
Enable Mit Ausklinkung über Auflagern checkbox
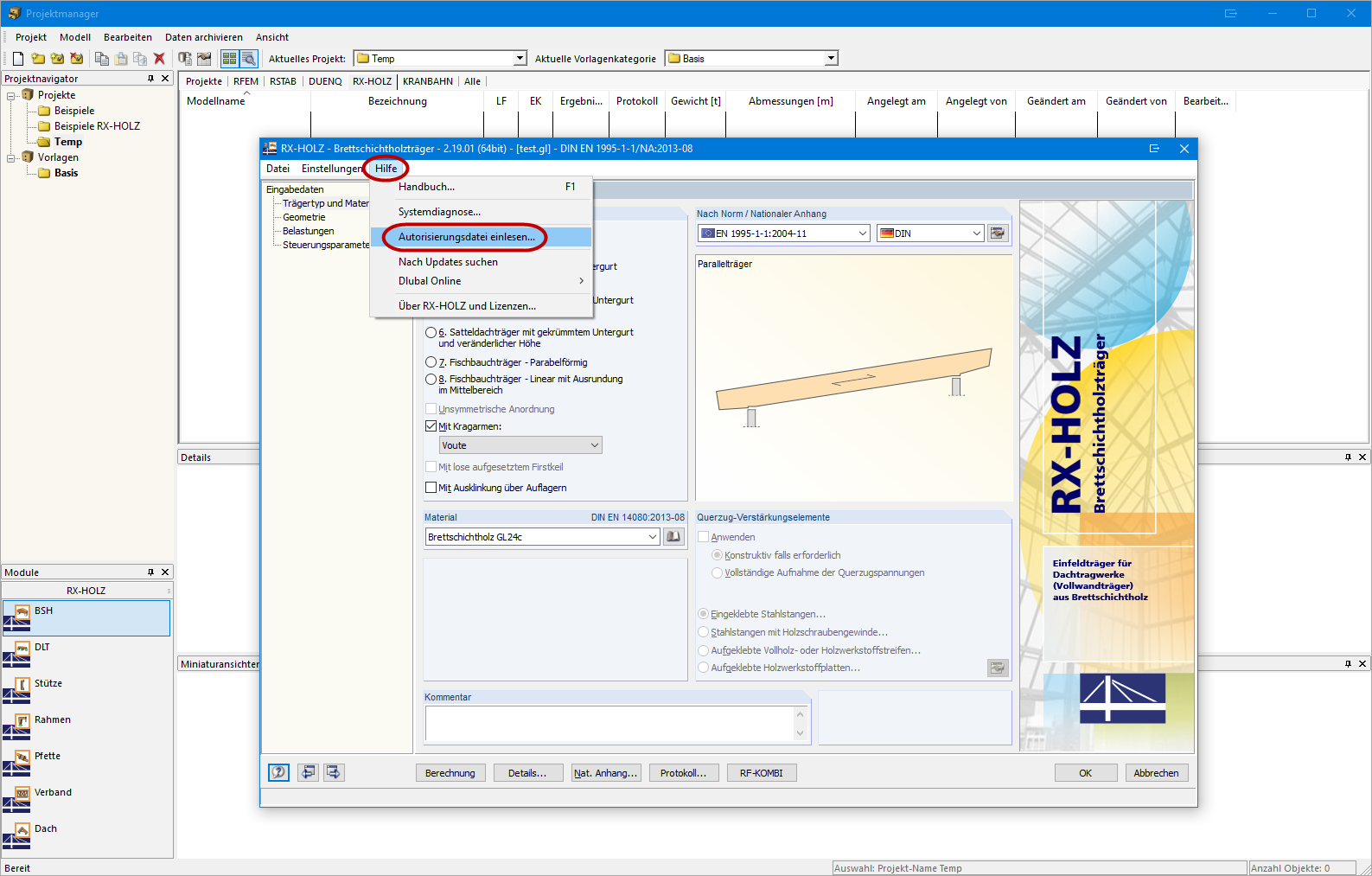[x=431, y=488]
